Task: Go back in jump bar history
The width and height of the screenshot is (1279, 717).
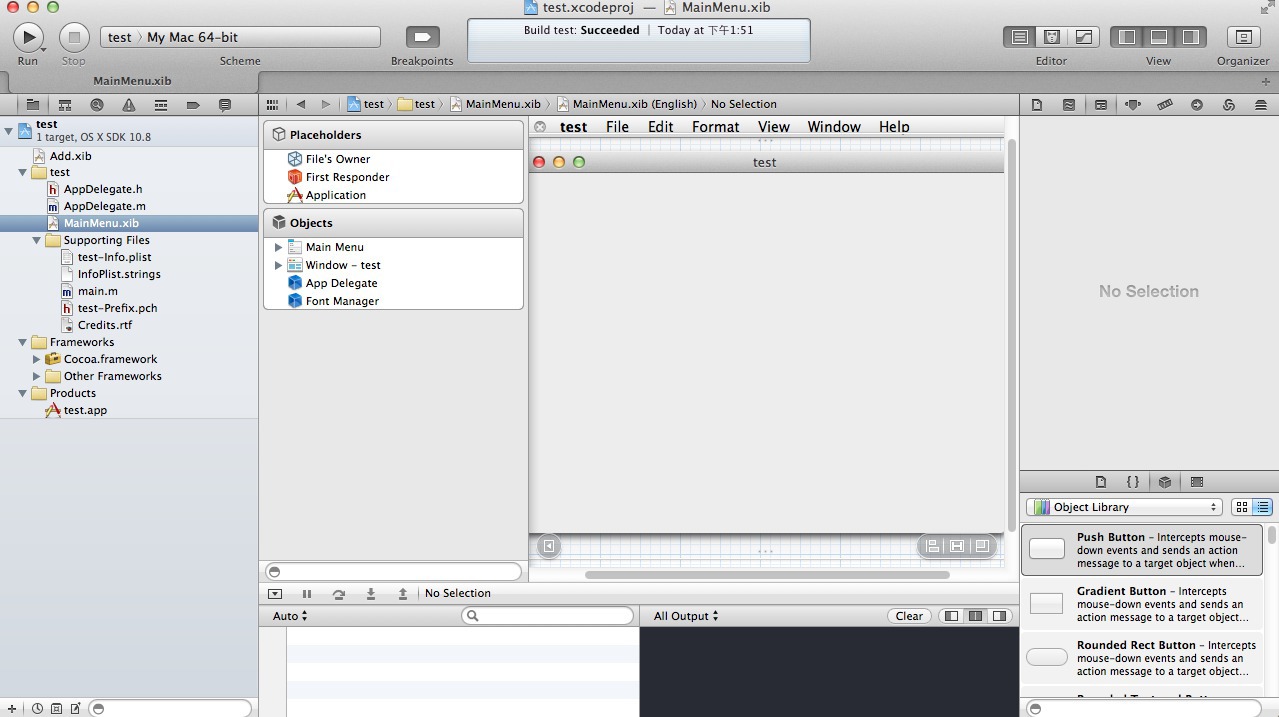Action: click(x=301, y=104)
